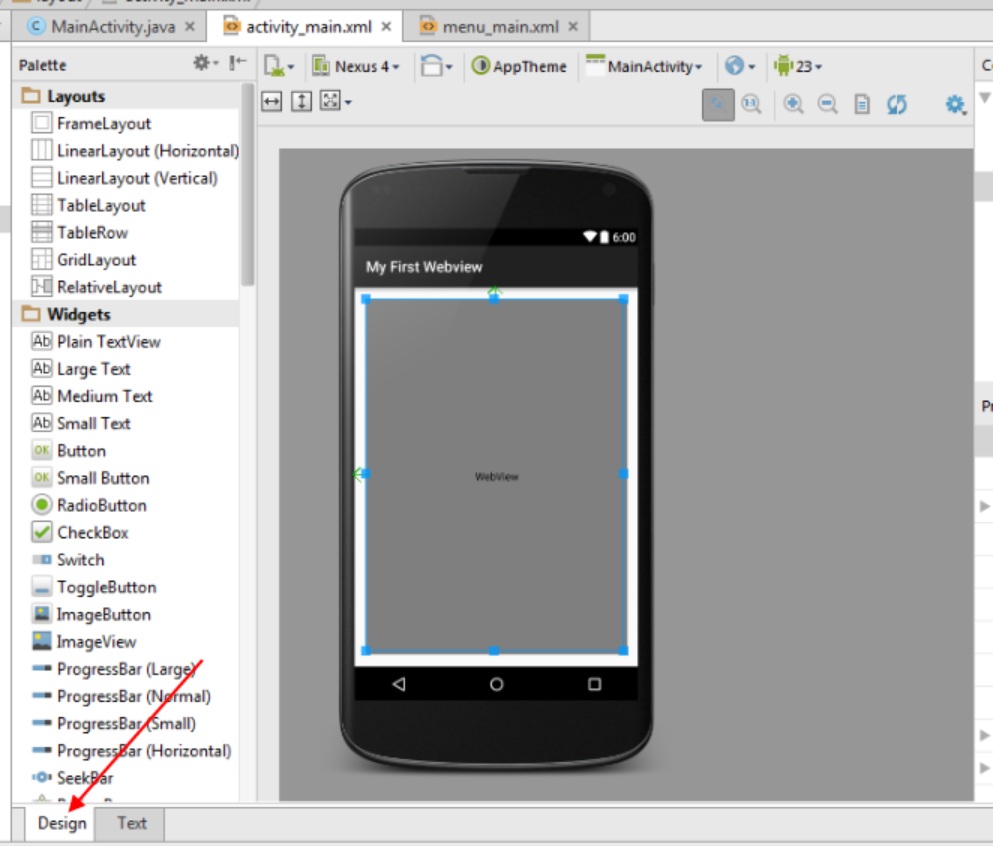Open the Palette panel settings gear

click(x=199, y=63)
